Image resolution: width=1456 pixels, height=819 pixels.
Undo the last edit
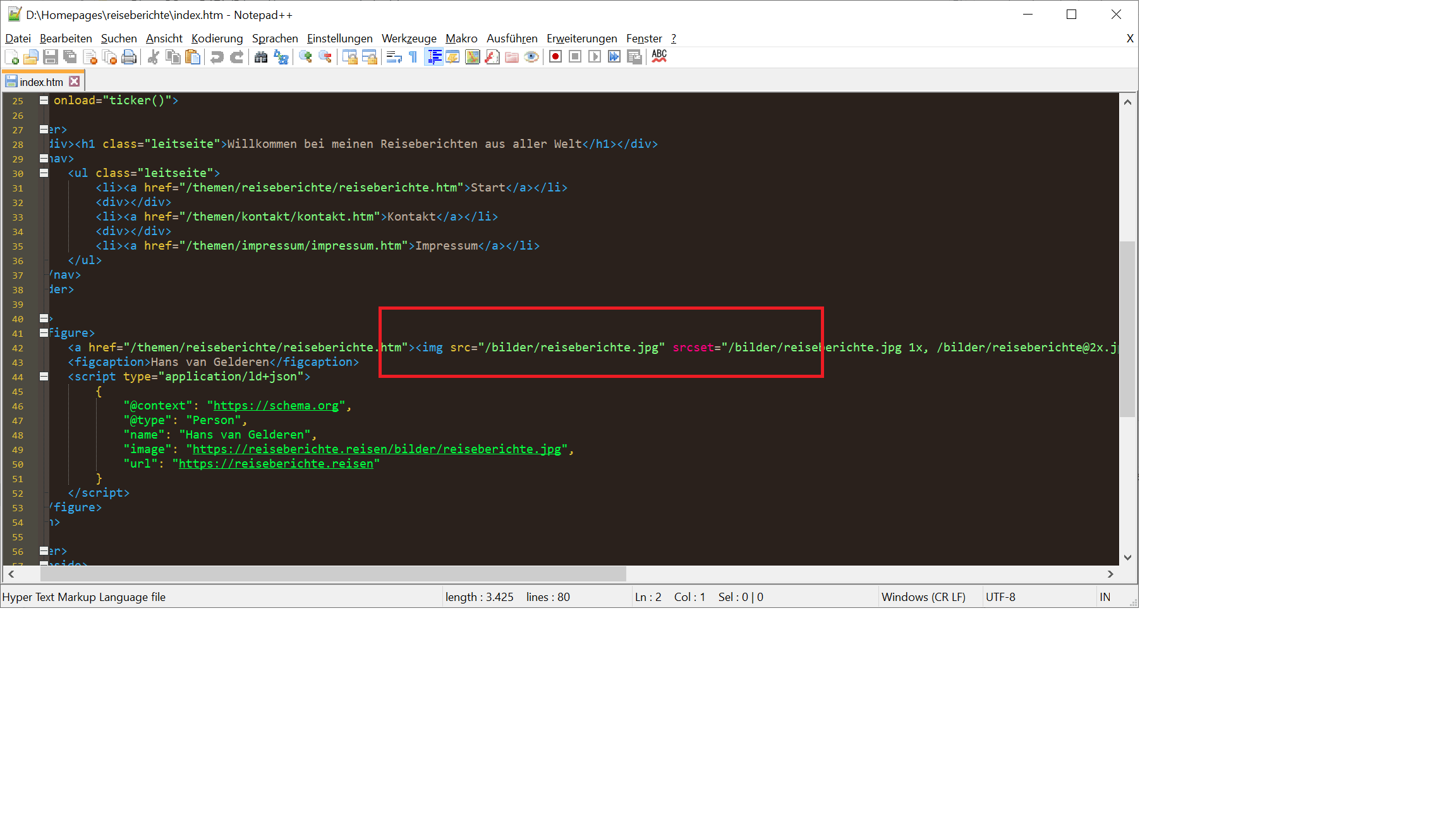(217, 57)
